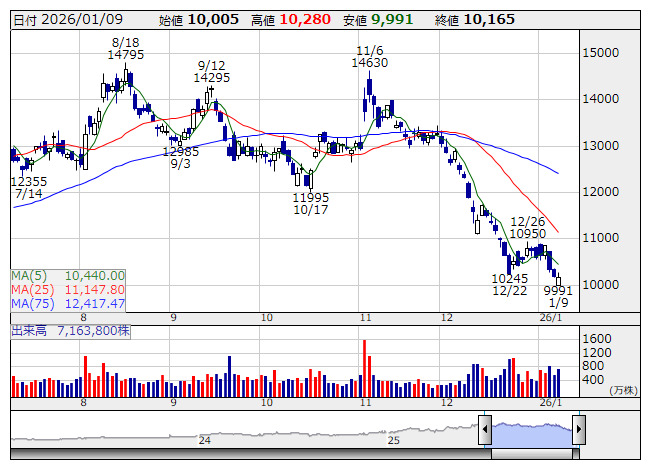Viewport: 653px width, 470px height.
Task: Click the 終値 10,165 closing price
Action: [475, 20]
